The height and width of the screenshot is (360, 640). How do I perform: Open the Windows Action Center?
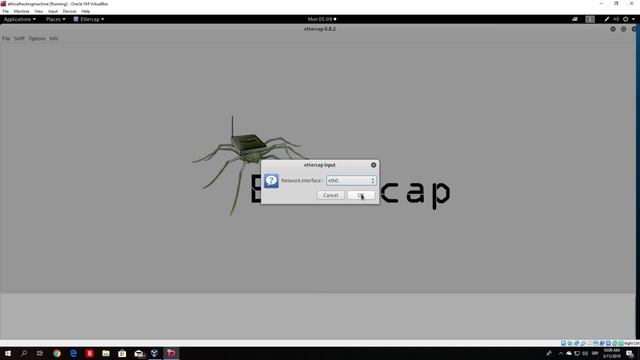(630, 353)
